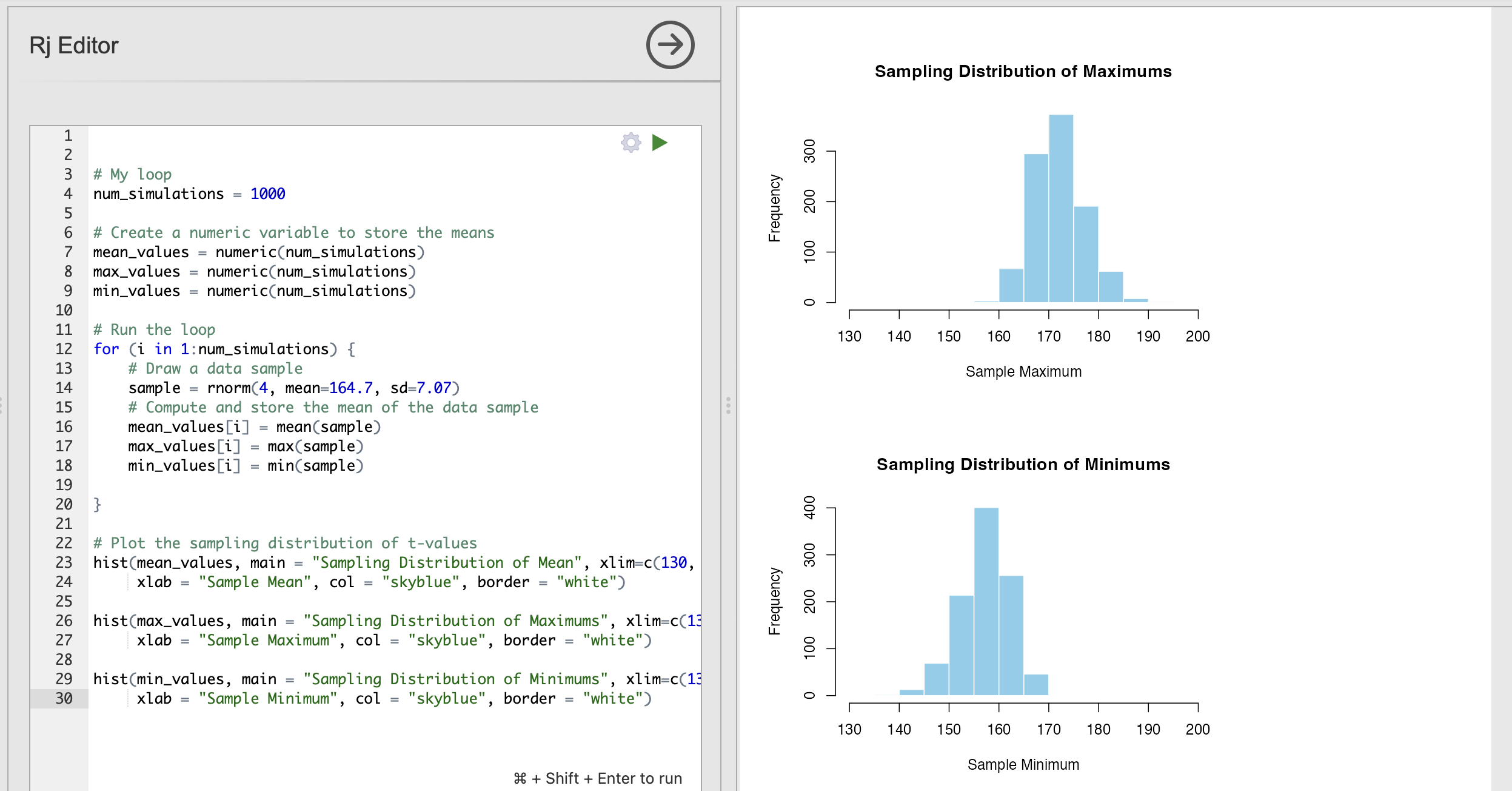Image resolution: width=1512 pixels, height=791 pixels.
Task: Click the 'mean_values[i] = mean(sample)' line
Action: 255,426
